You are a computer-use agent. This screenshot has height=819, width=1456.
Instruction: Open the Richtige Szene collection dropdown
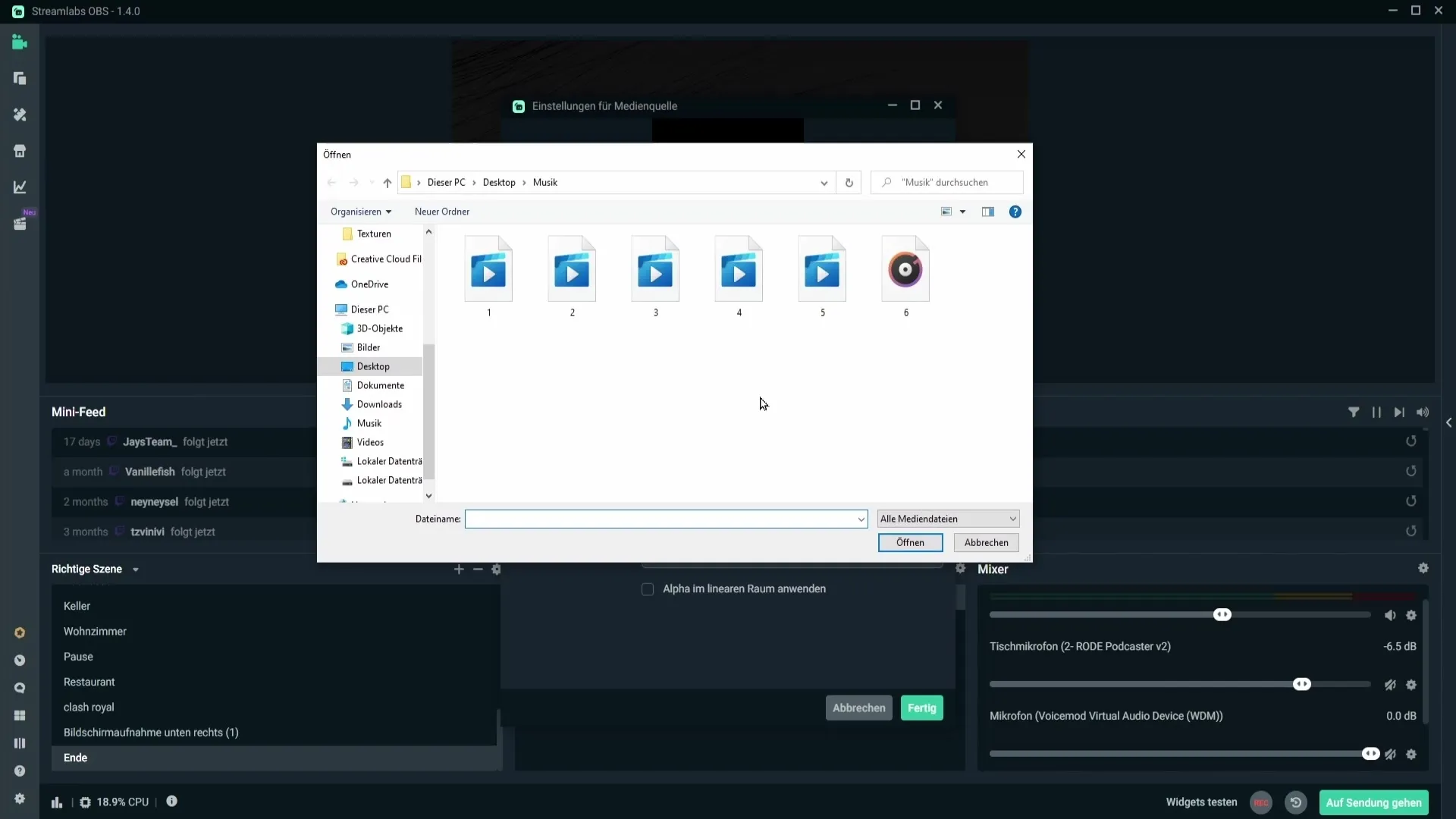tap(136, 570)
